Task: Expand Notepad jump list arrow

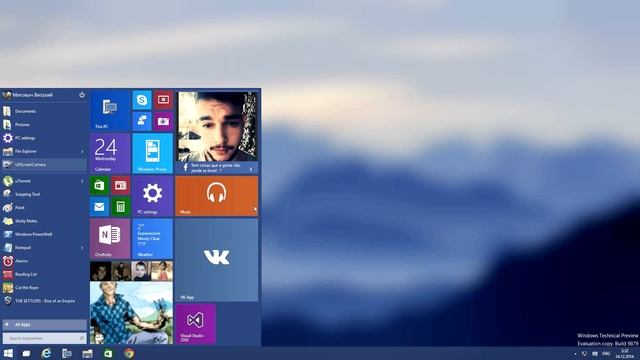Action: tap(82, 248)
